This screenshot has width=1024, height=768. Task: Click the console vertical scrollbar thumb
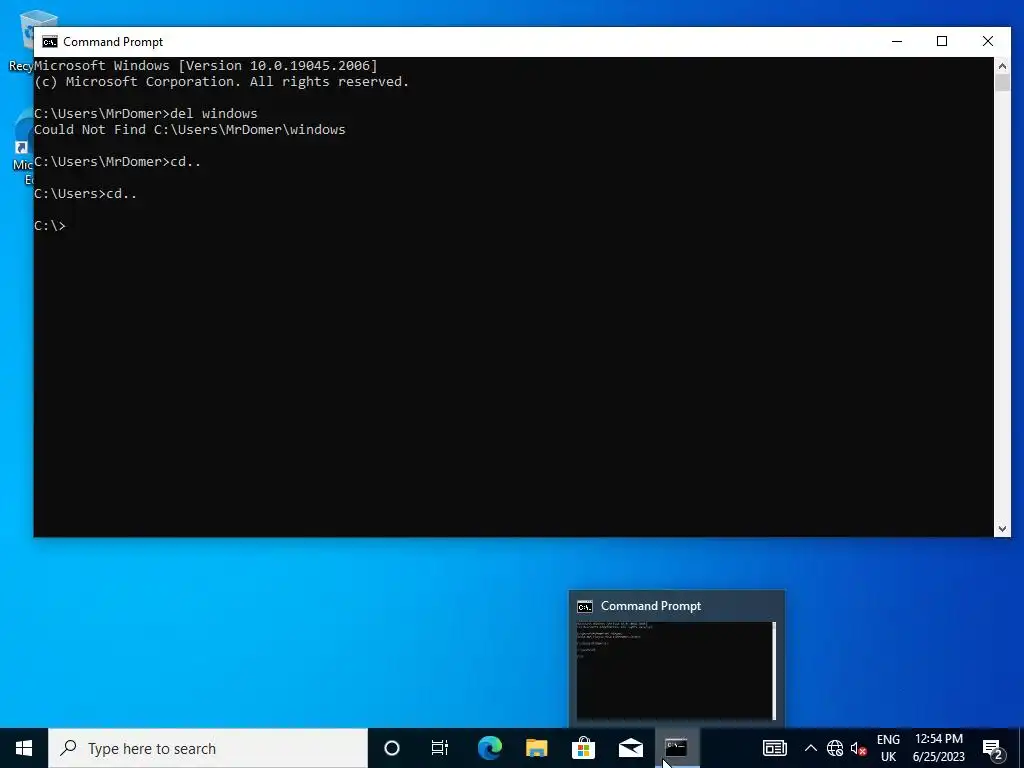click(x=1002, y=83)
